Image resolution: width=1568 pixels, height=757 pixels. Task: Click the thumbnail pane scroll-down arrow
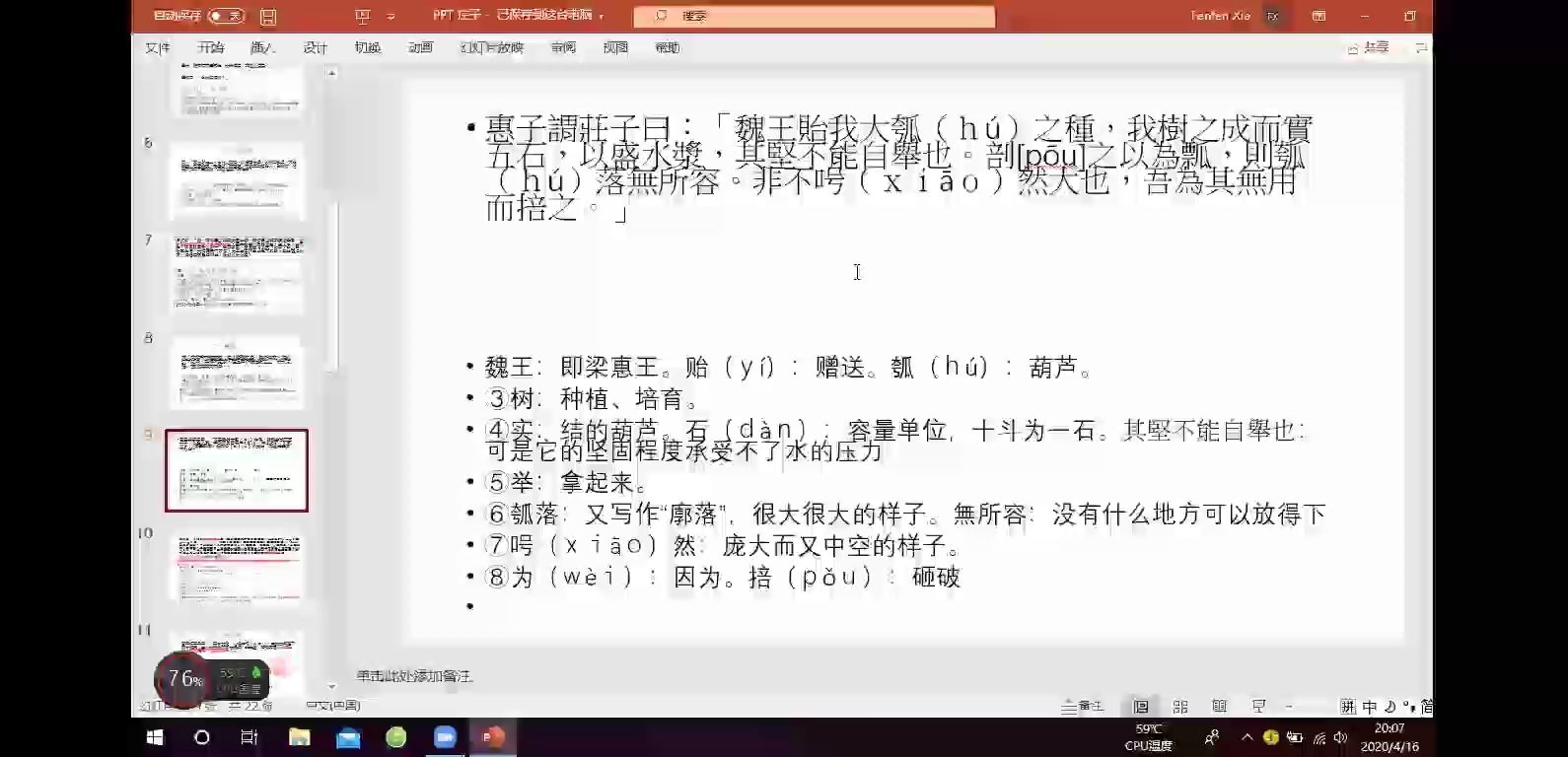tap(332, 687)
